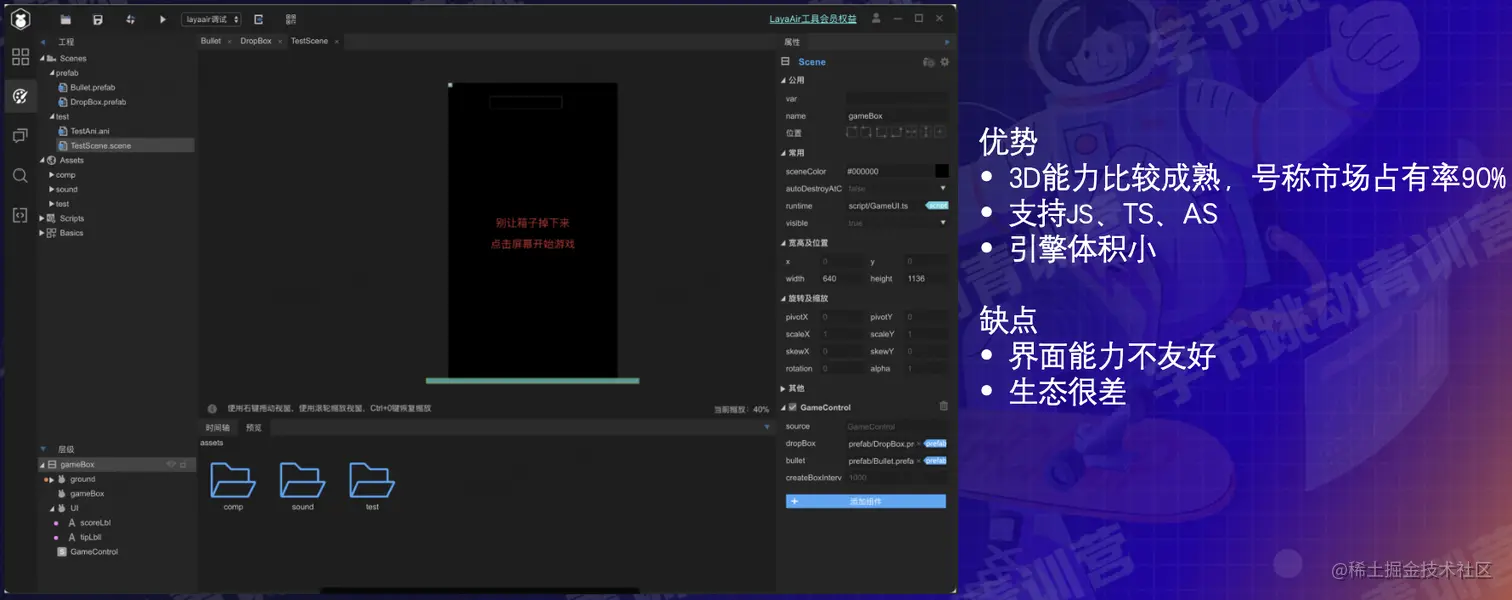Collapse the Scenes tree node

point(43,58)
